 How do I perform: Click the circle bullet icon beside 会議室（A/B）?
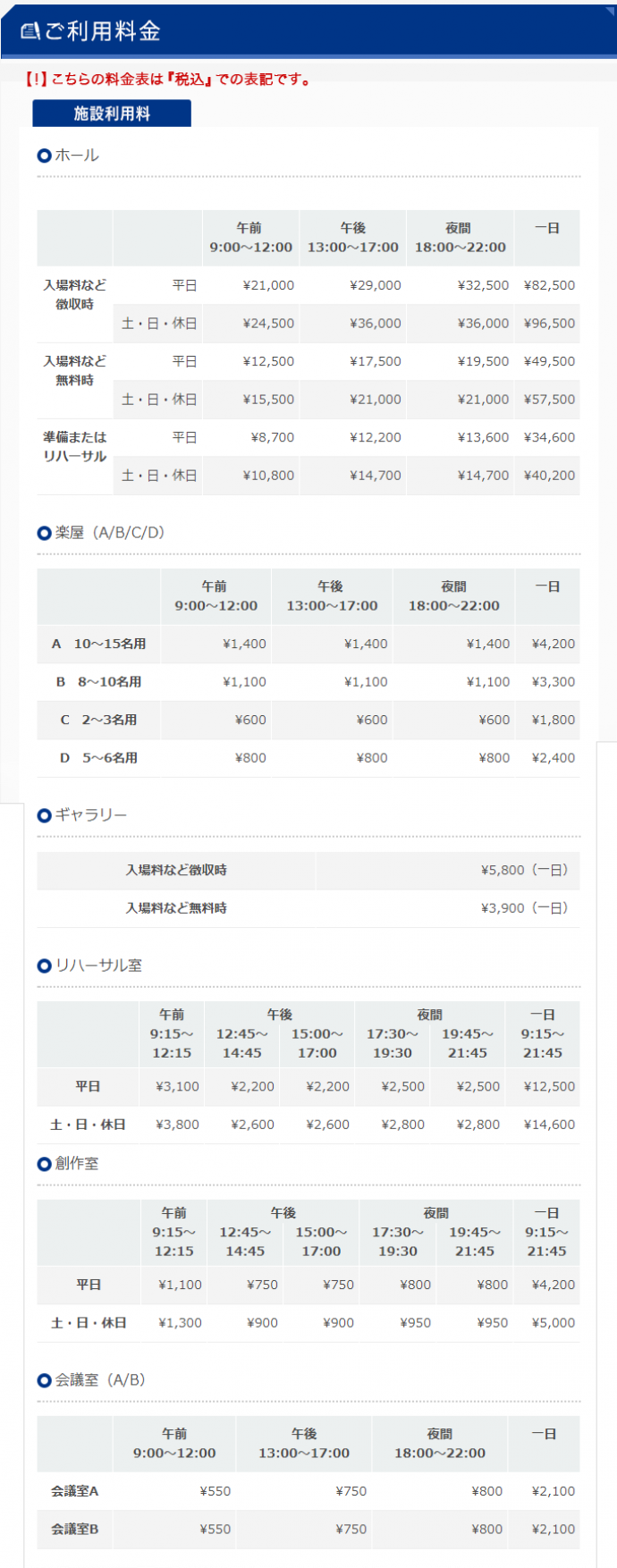[x=44, y=1380]
